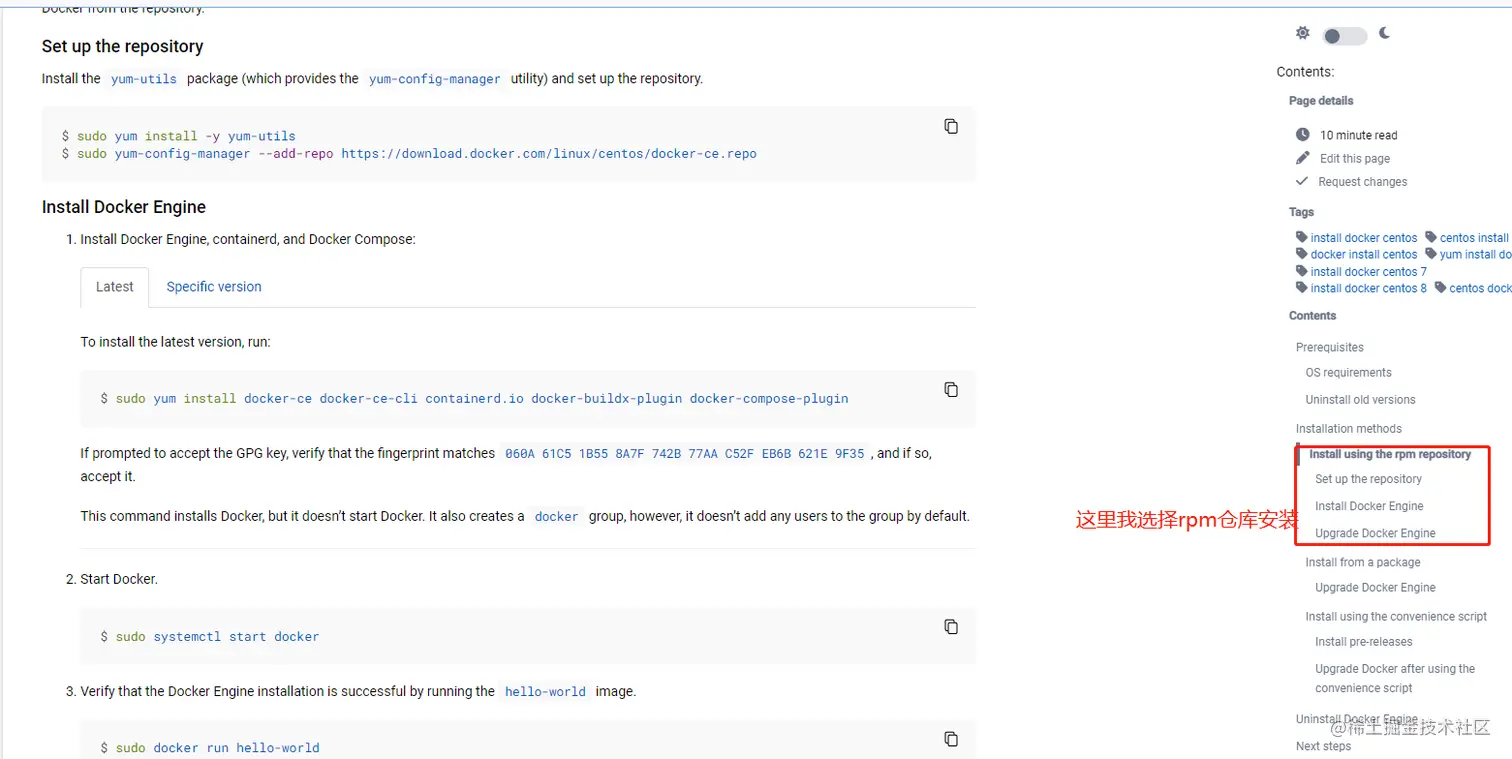Go to Set up the repository entry

1368,480
